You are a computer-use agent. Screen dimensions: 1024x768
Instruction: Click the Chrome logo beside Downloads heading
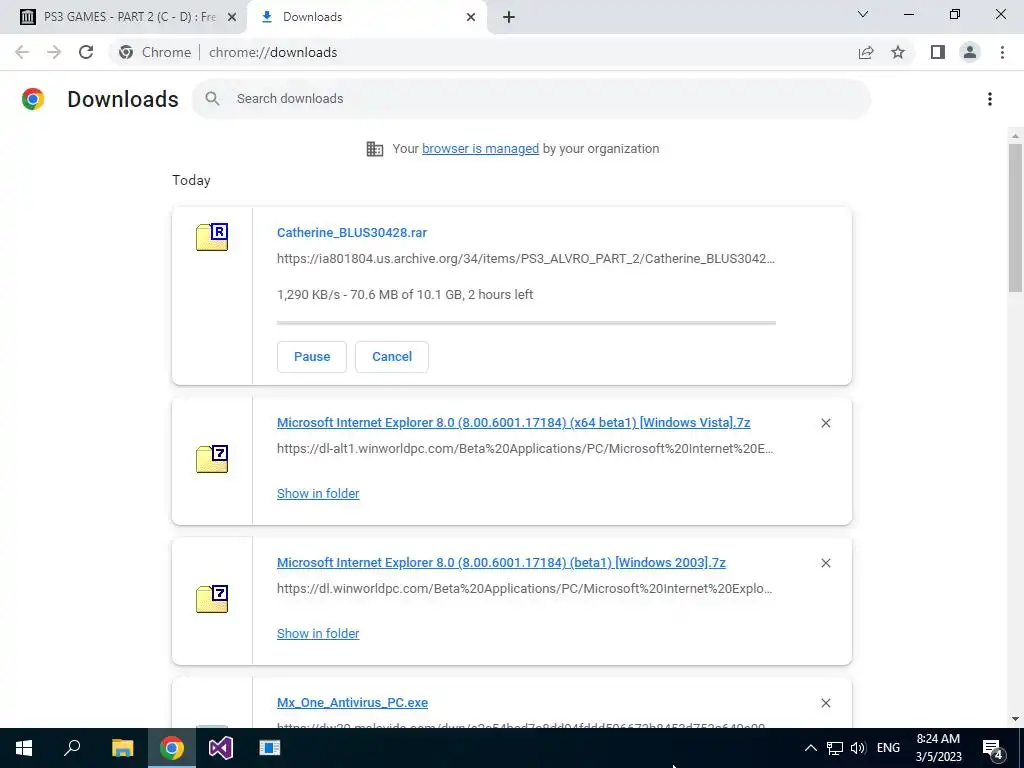[33, 99]
